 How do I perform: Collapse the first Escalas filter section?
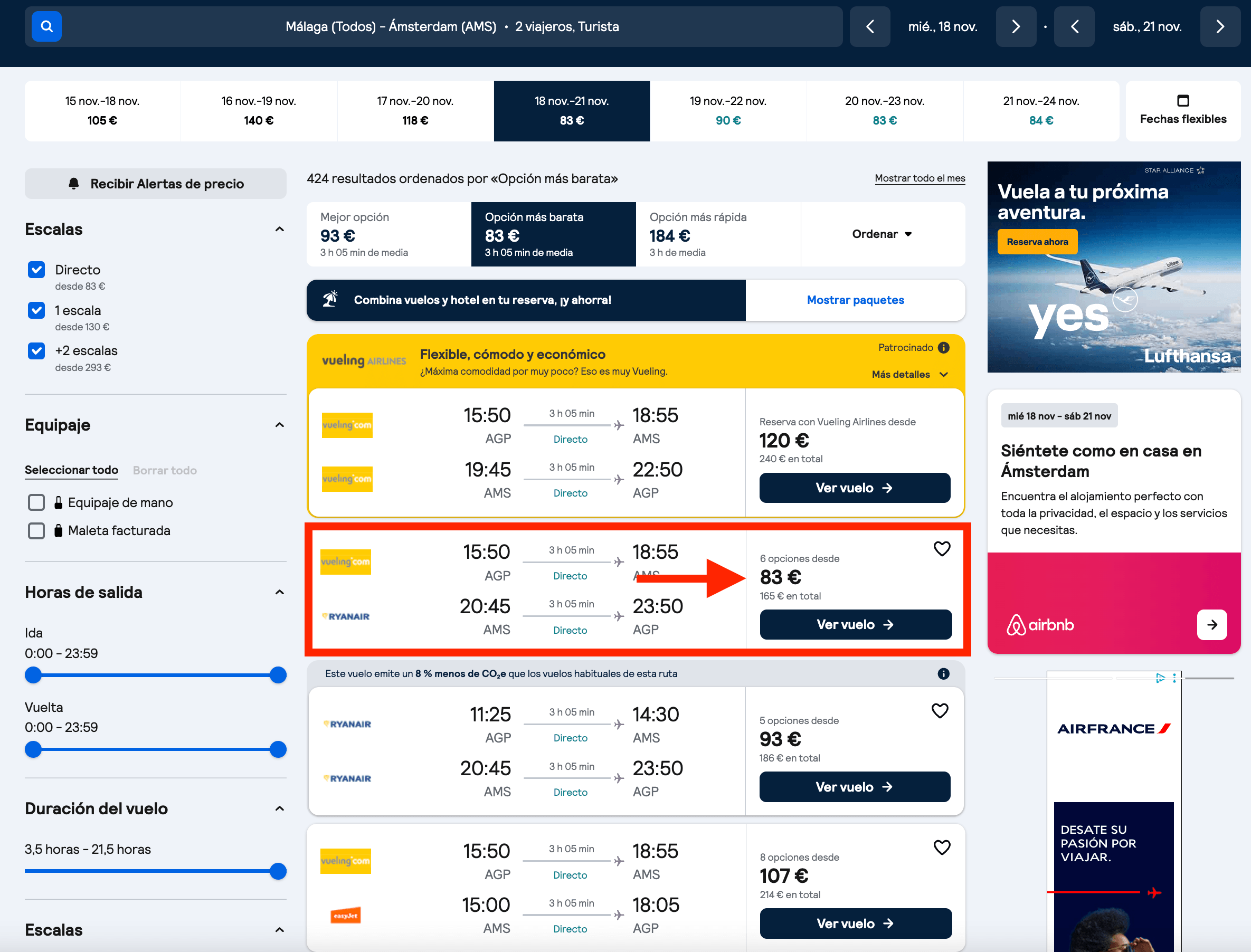pyautogui.click(x=279, y=230)
